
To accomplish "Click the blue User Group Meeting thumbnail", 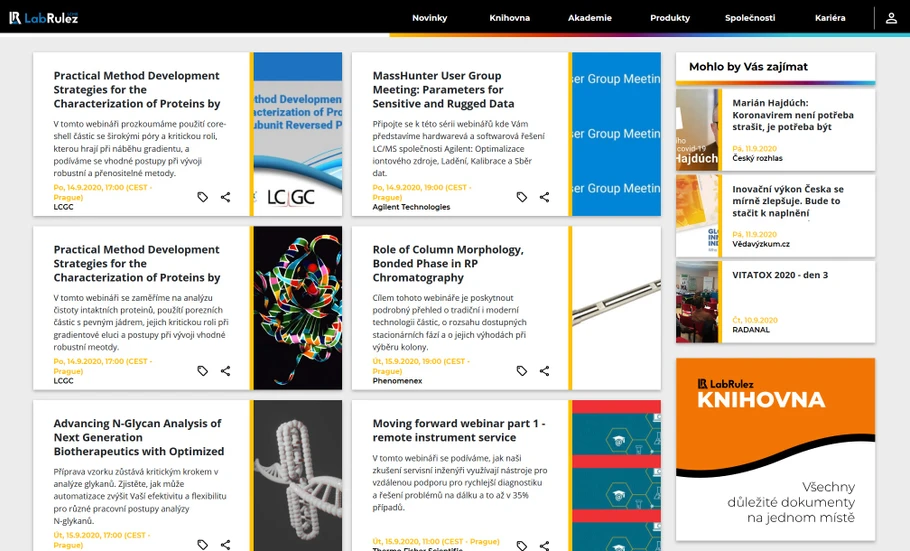I will tap(616, 134).
